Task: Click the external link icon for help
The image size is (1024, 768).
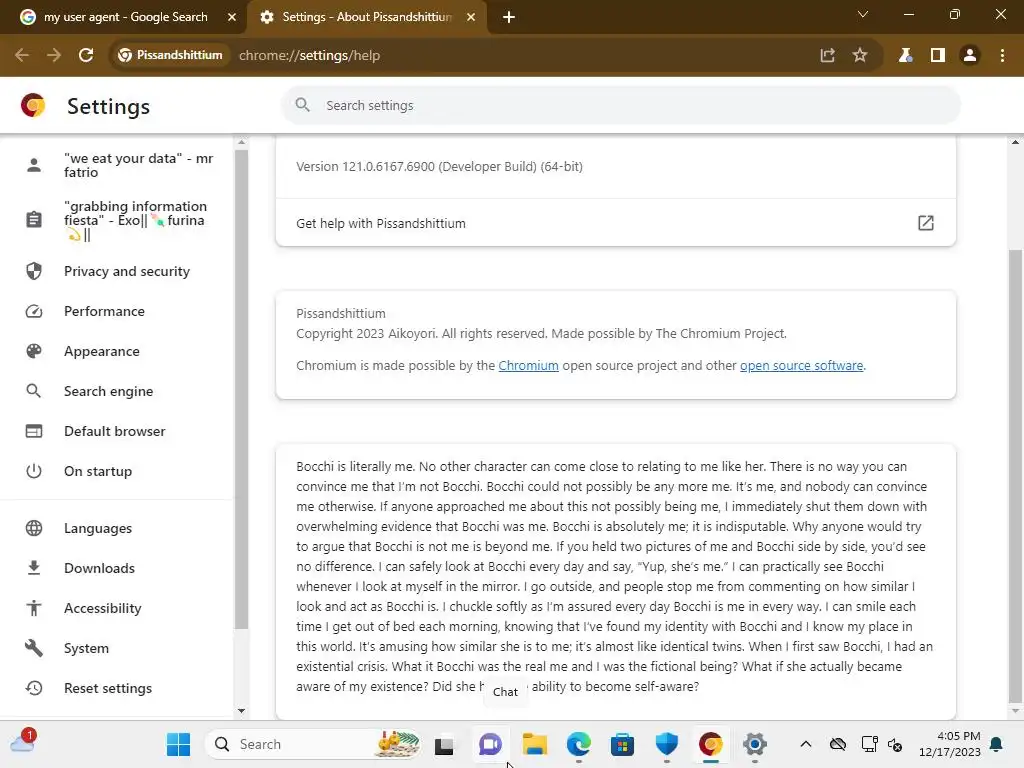Action: pos(925,223)
